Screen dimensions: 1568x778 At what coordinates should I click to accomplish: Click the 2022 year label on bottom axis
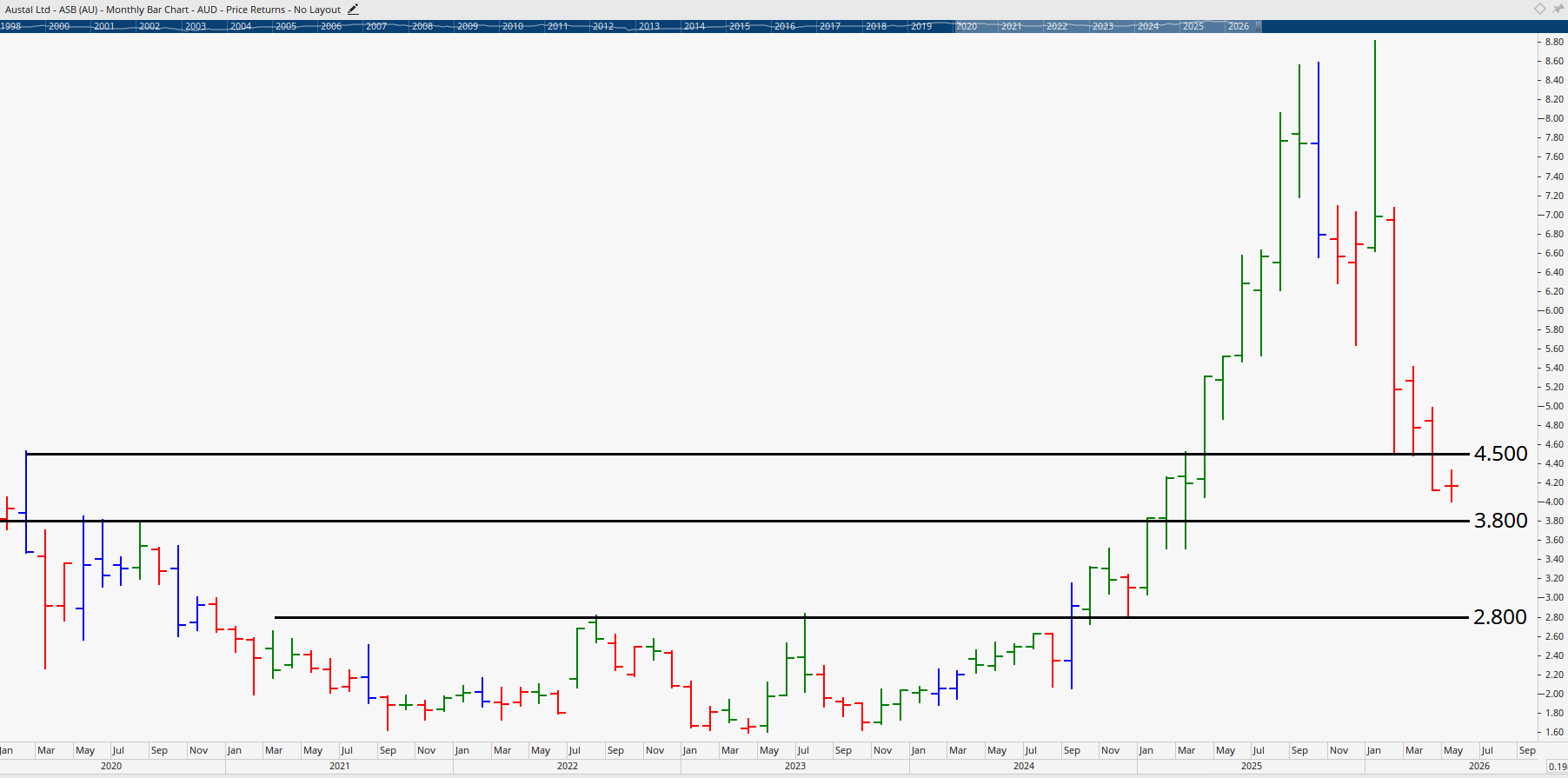coord(568,766)
